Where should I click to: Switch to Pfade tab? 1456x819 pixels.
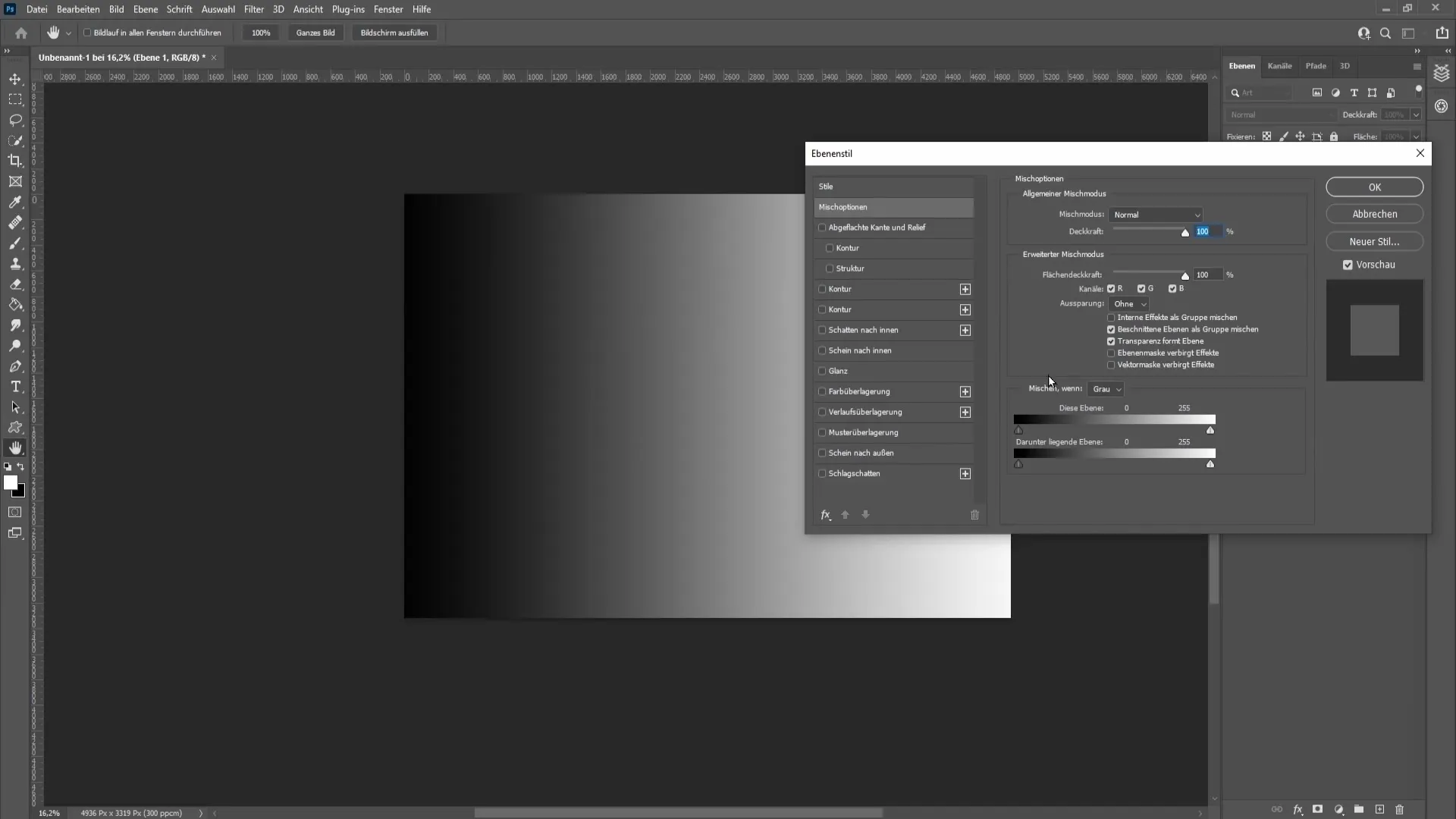coord(1316,66)
